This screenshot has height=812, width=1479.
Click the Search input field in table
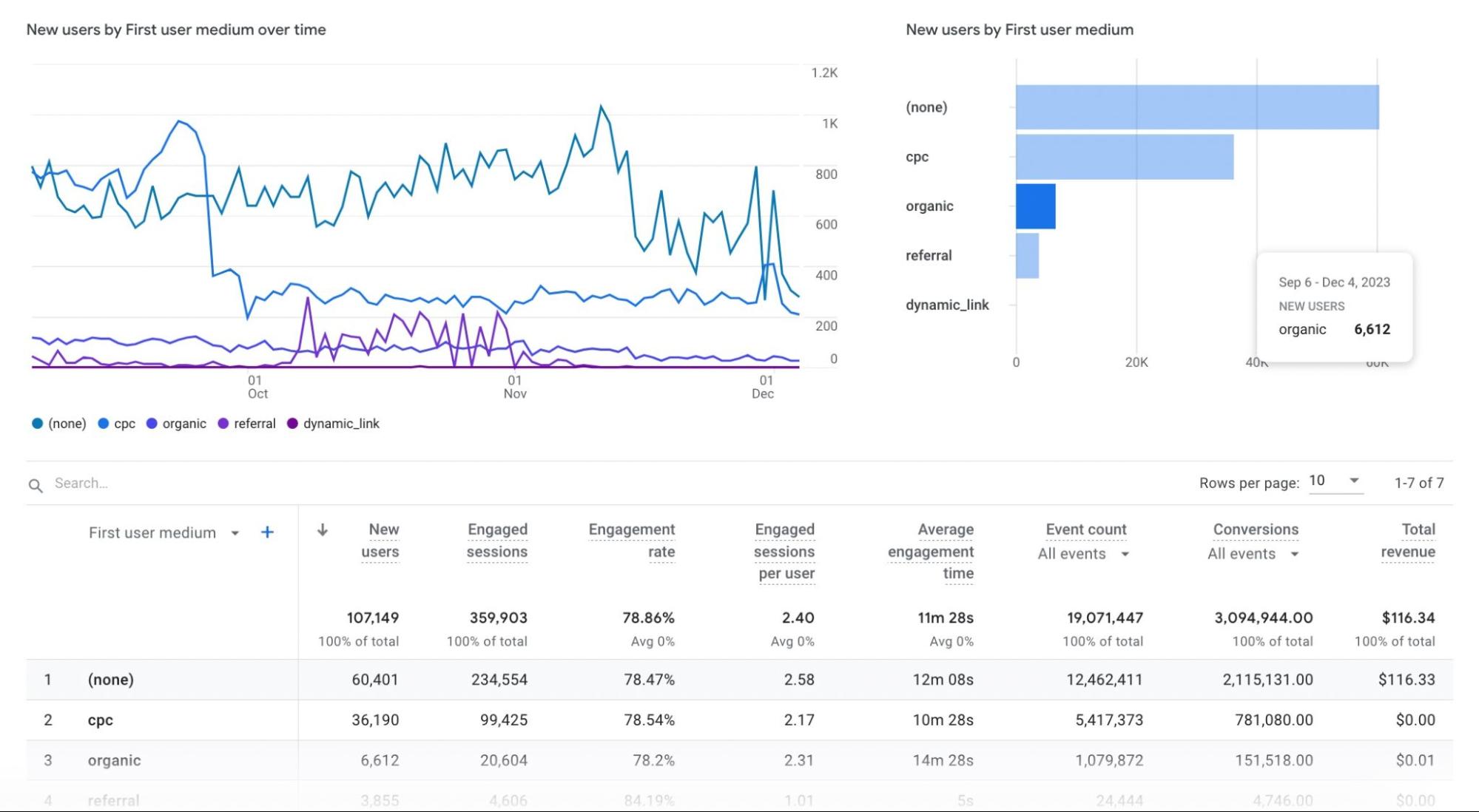point(80,483)
